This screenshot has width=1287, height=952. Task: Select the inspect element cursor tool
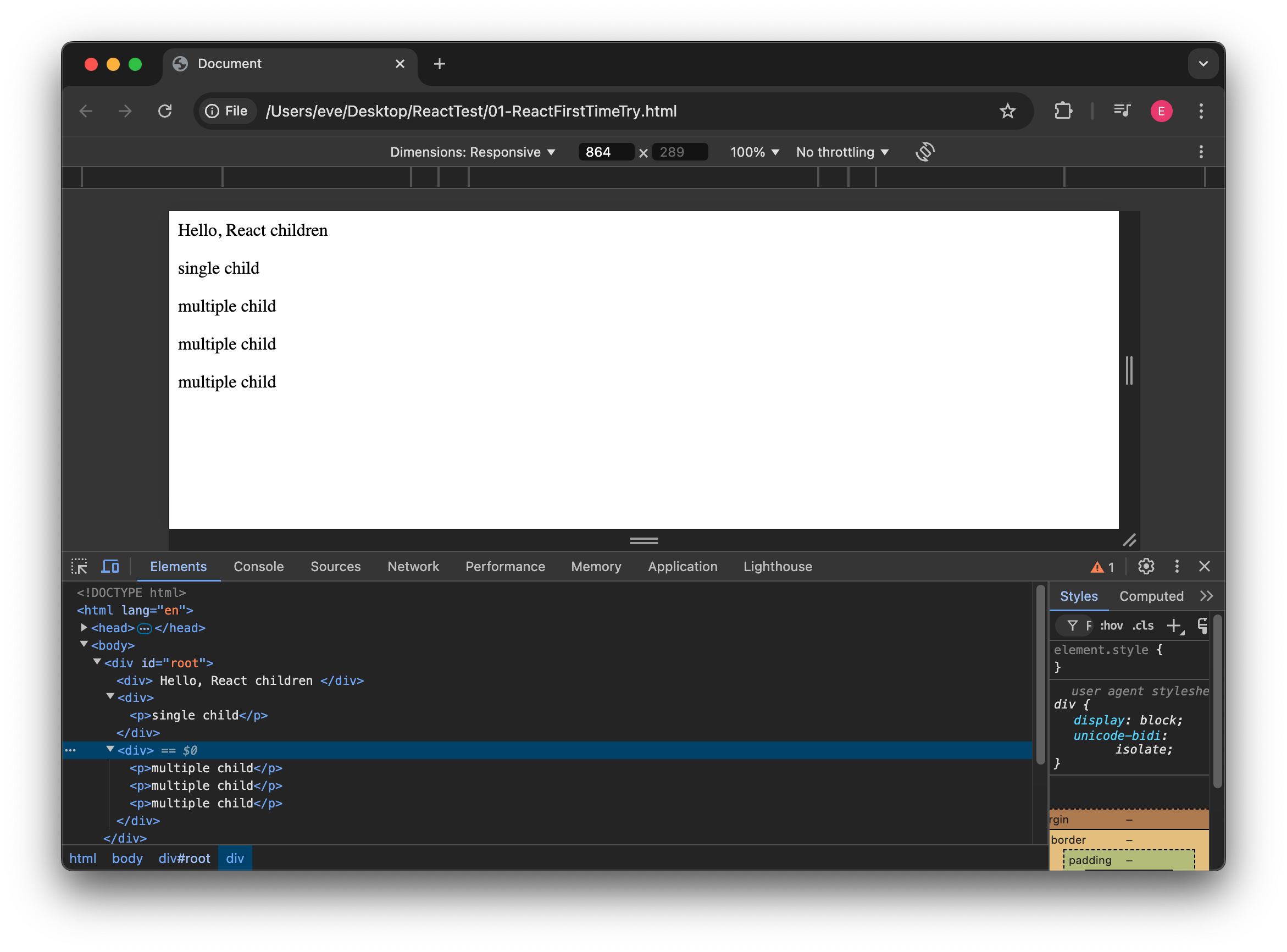79,567
